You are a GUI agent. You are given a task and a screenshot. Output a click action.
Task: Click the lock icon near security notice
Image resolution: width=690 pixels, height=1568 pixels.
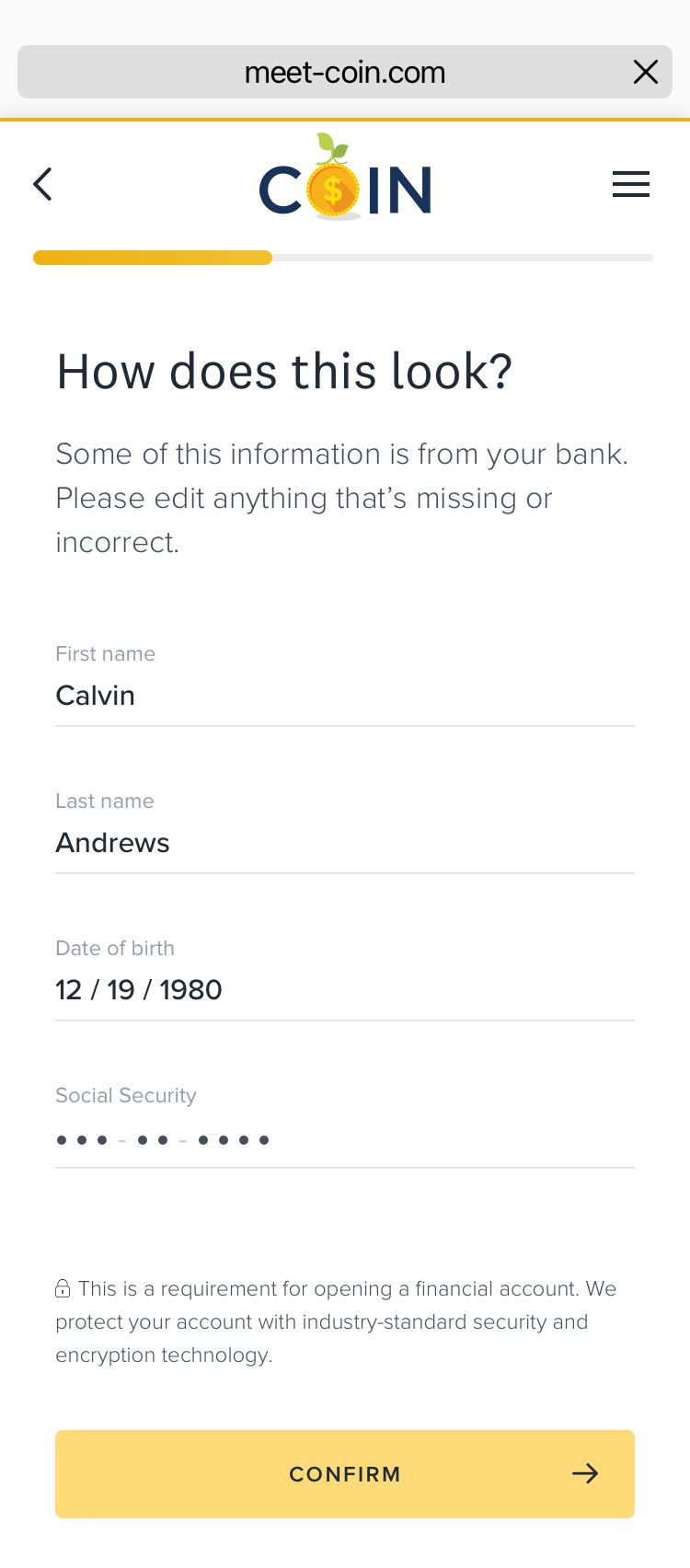pos(62,1287)
